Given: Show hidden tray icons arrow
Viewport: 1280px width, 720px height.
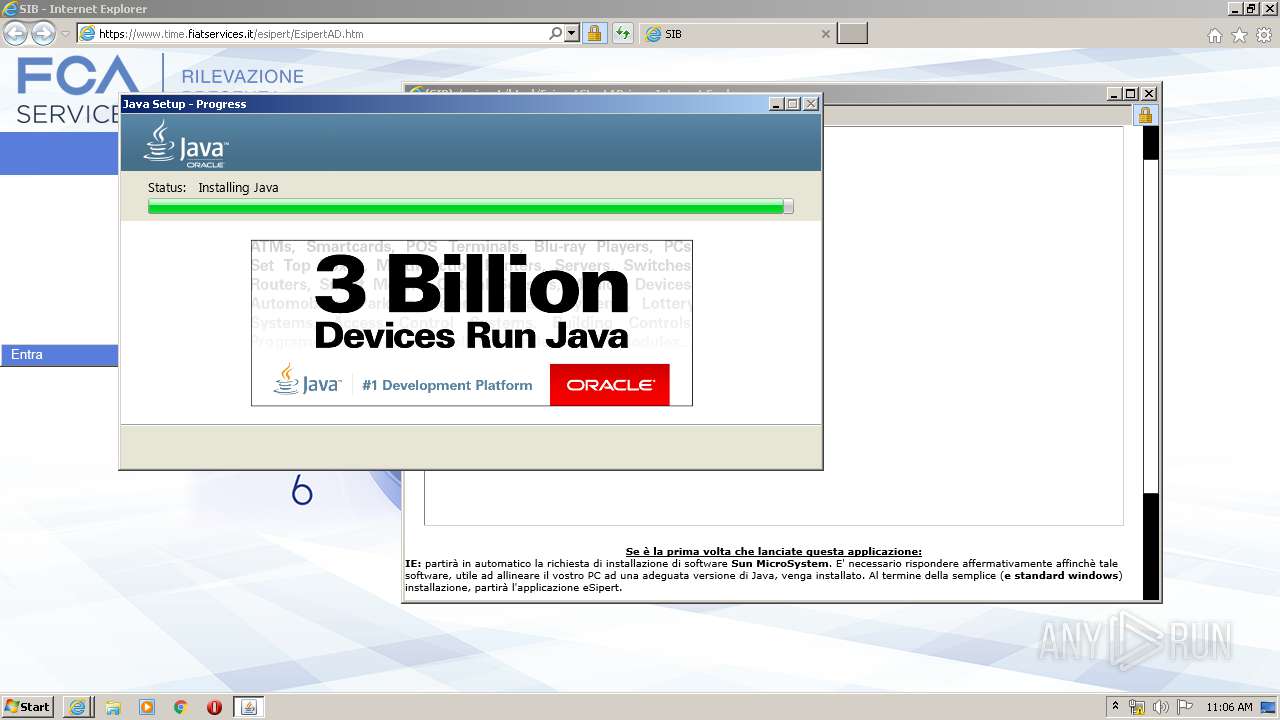Looking at the screenshot, I should [x=1116, y=707].
